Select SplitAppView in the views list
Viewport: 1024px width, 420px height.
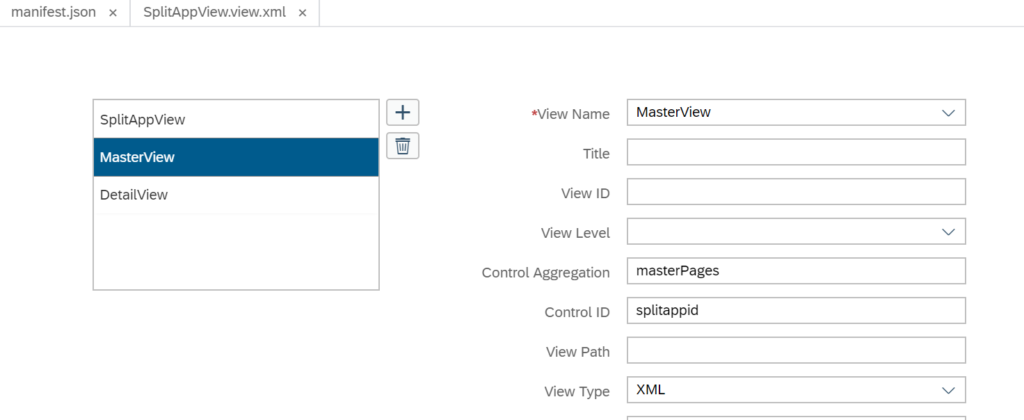pos(236,120)
